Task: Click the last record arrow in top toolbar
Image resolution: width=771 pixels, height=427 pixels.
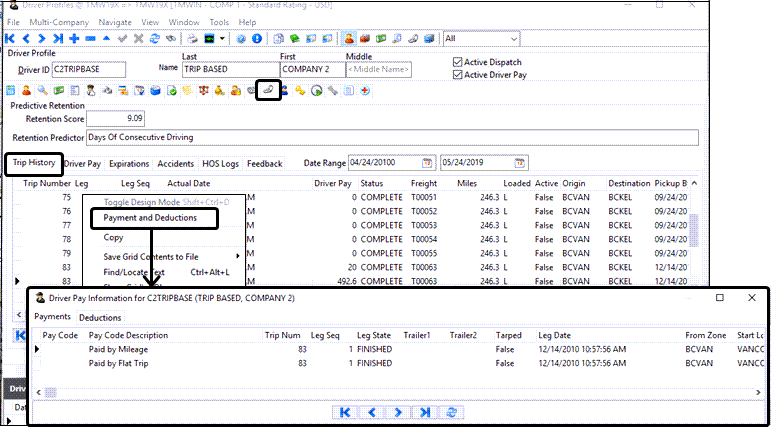Action: tap(58, 38)
